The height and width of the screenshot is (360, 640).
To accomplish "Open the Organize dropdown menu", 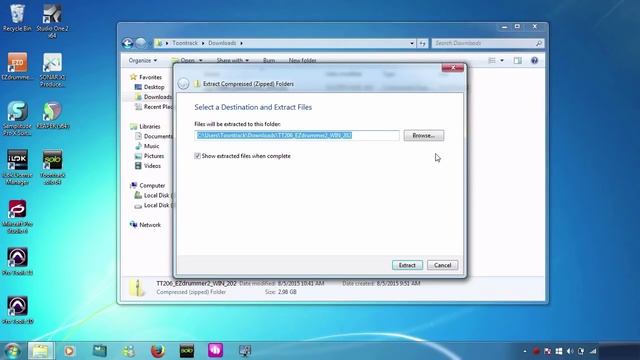I will 143,60.
